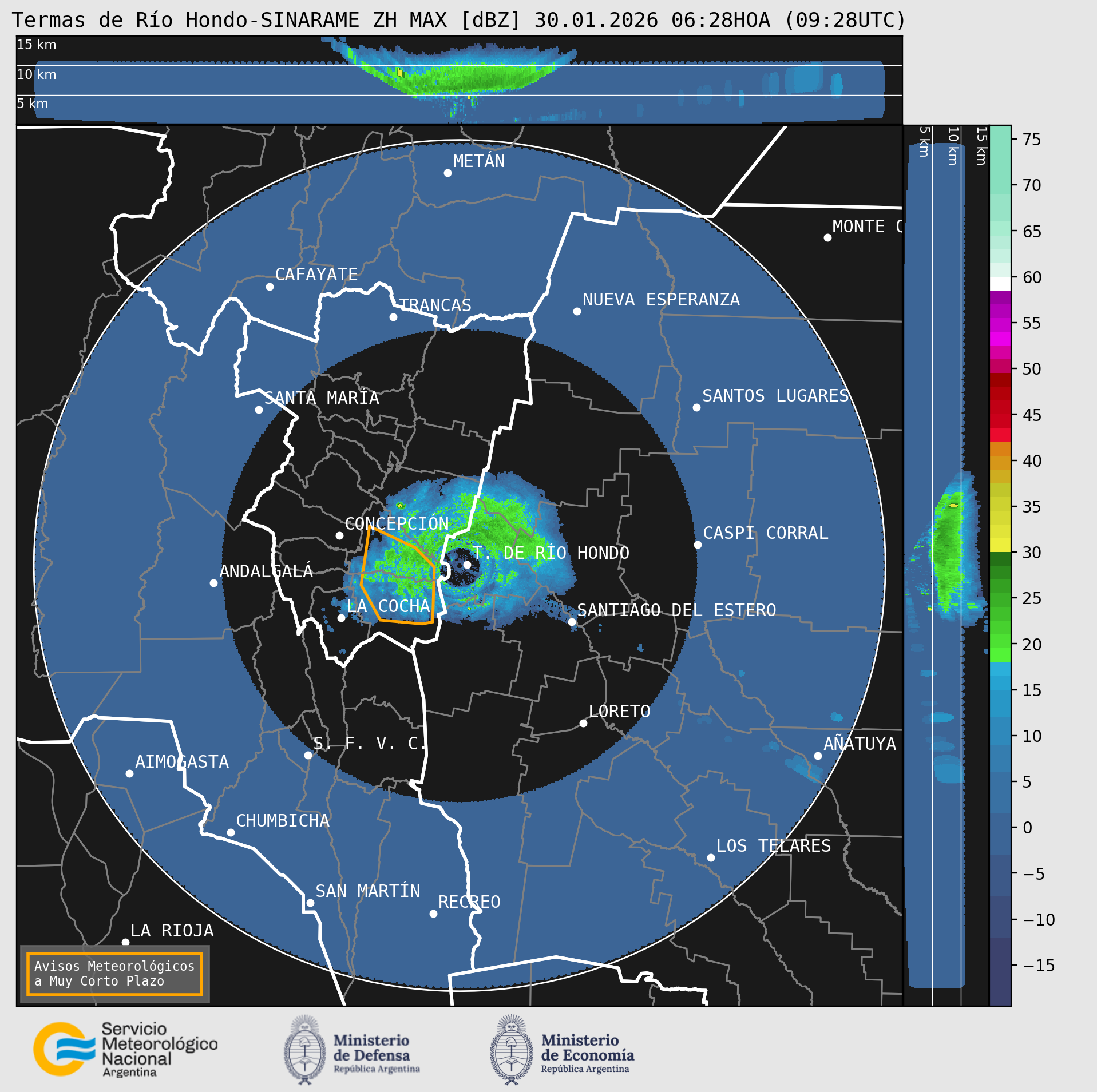Screen dimensions: 1097x1092
Task: Click the white 60 dBZ band on colorbar
Action: coord(1000,284)
